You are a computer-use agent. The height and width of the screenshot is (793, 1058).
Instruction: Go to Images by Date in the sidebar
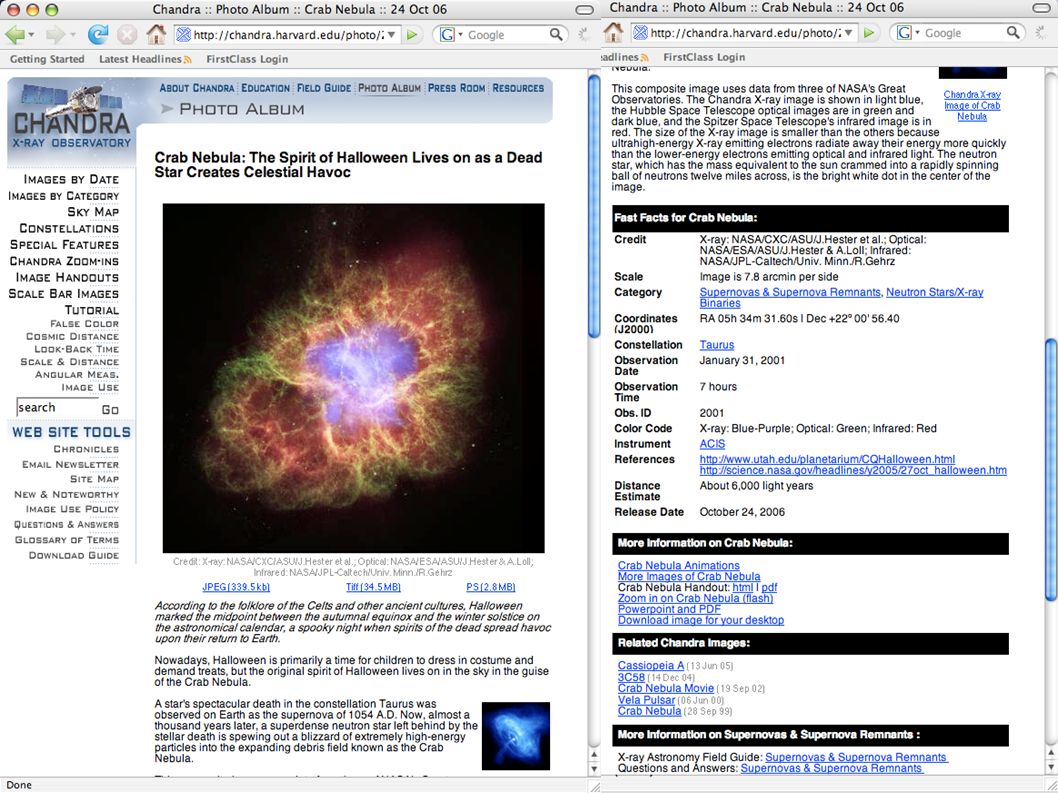tap(71, 179)
